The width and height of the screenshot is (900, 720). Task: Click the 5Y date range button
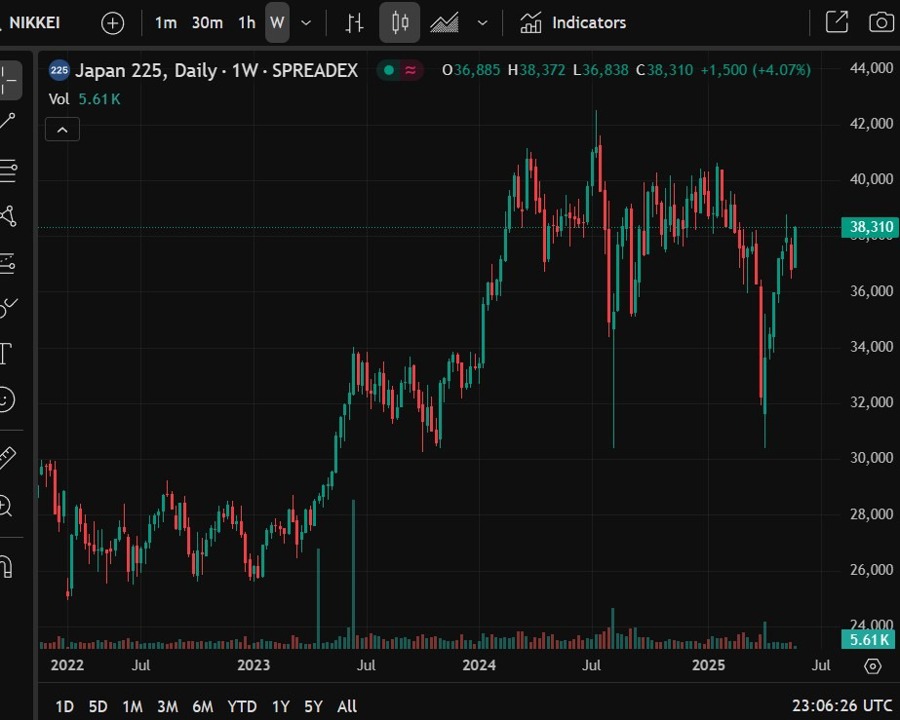click(x=313, y=706)
